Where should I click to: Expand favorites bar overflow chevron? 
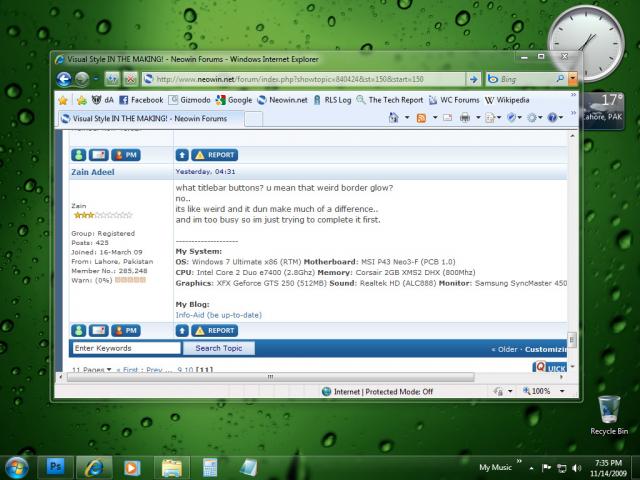(573, 95)
